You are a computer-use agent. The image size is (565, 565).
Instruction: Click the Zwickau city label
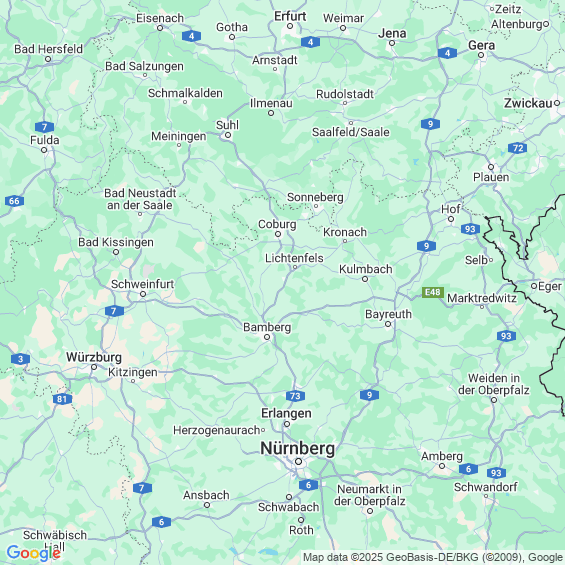pos(528,103)
